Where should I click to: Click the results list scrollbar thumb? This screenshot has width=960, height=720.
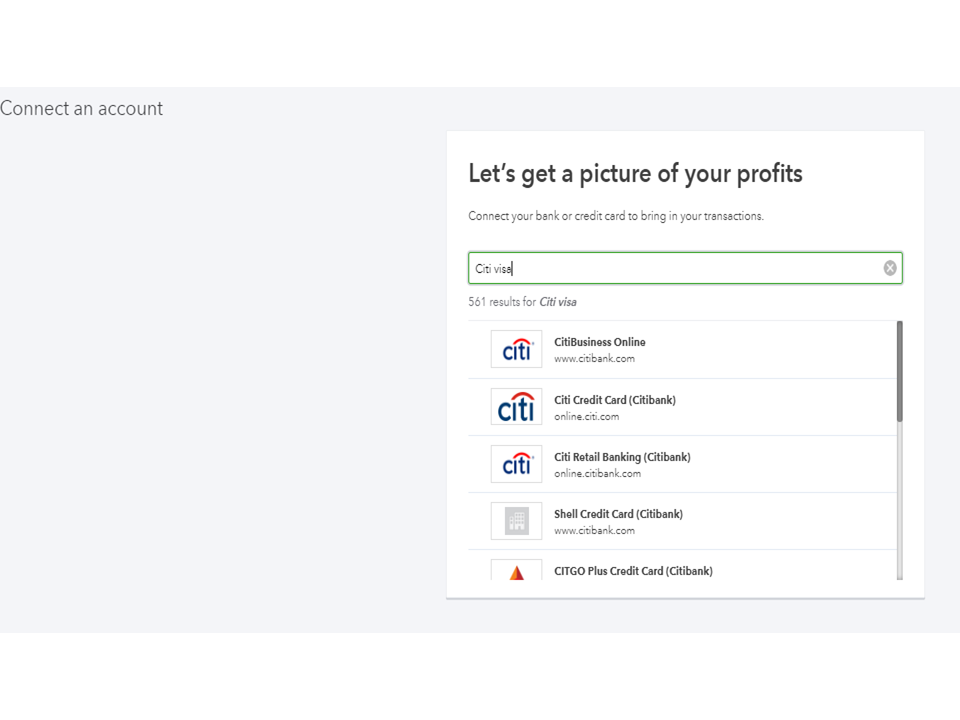(x=900, y=370)
